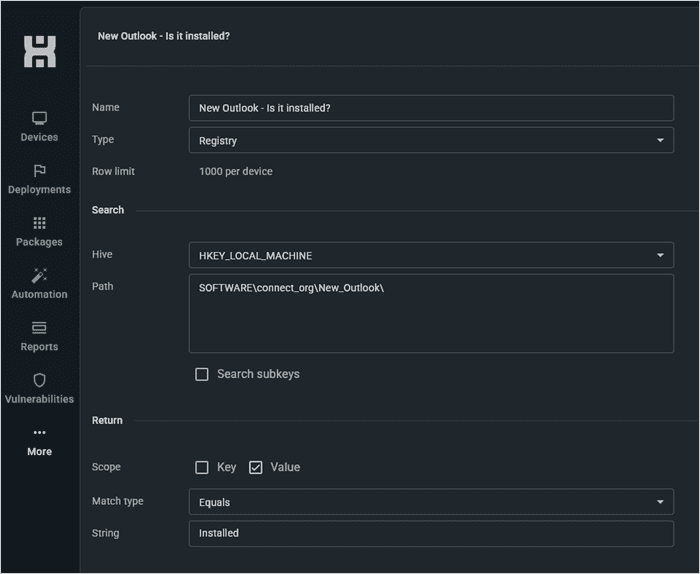The height and width of the screenshot is (574, 700).
Task: Click the Reports label in sidebar
Action: [40, 347]
